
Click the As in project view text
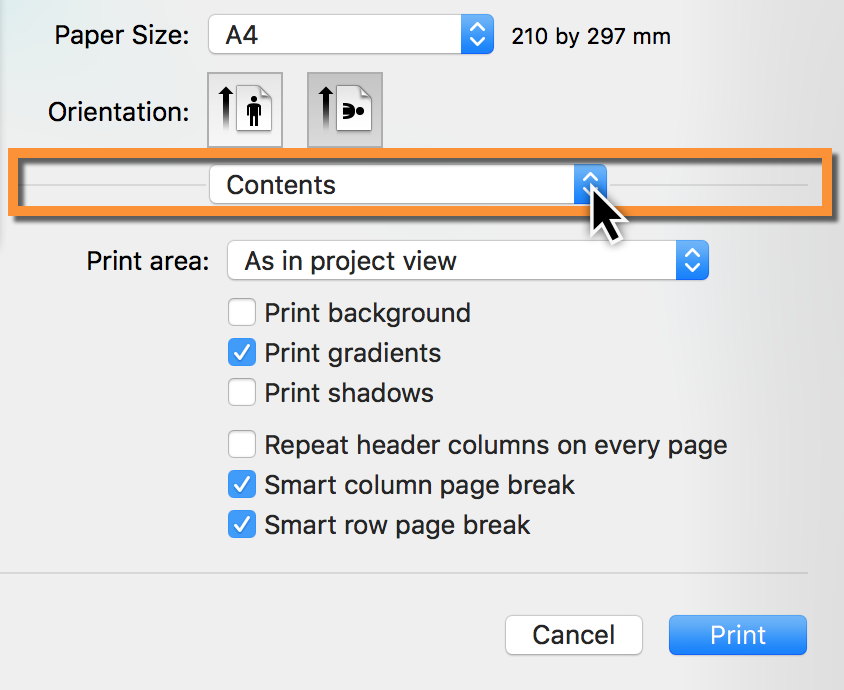coord(330,260)
